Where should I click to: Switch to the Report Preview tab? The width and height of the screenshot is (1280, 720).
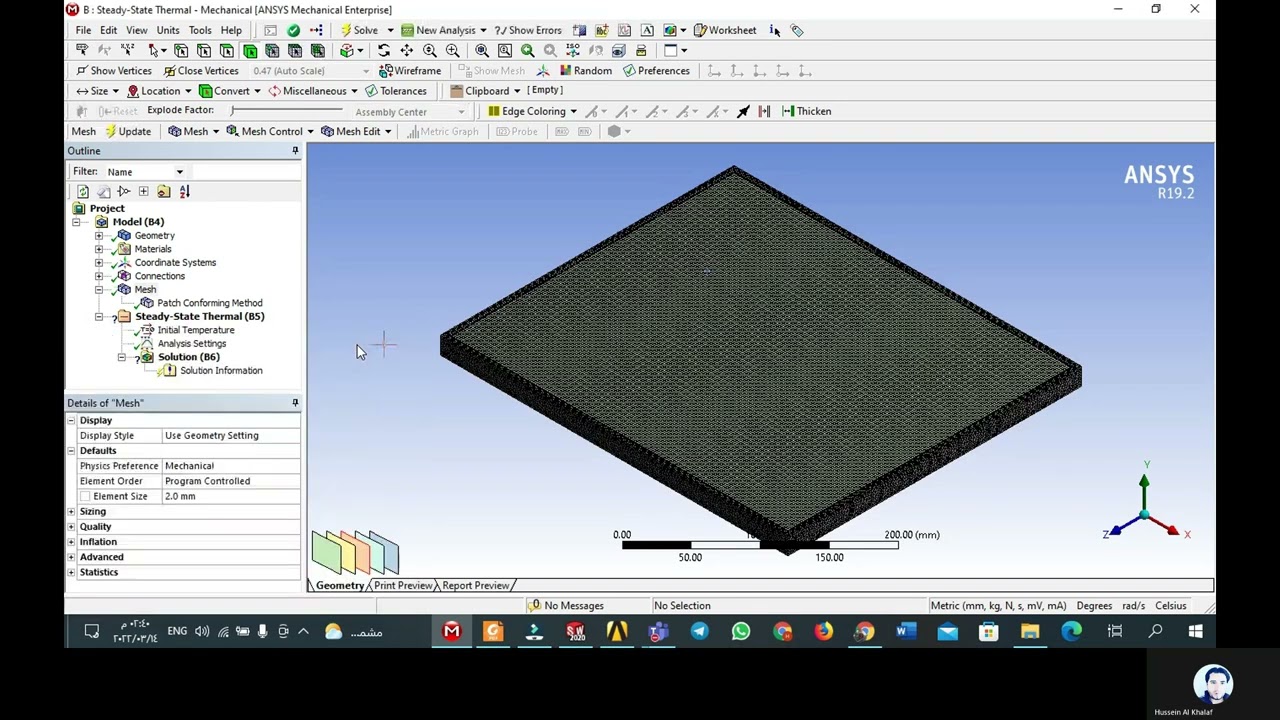[x=475, y=586]
